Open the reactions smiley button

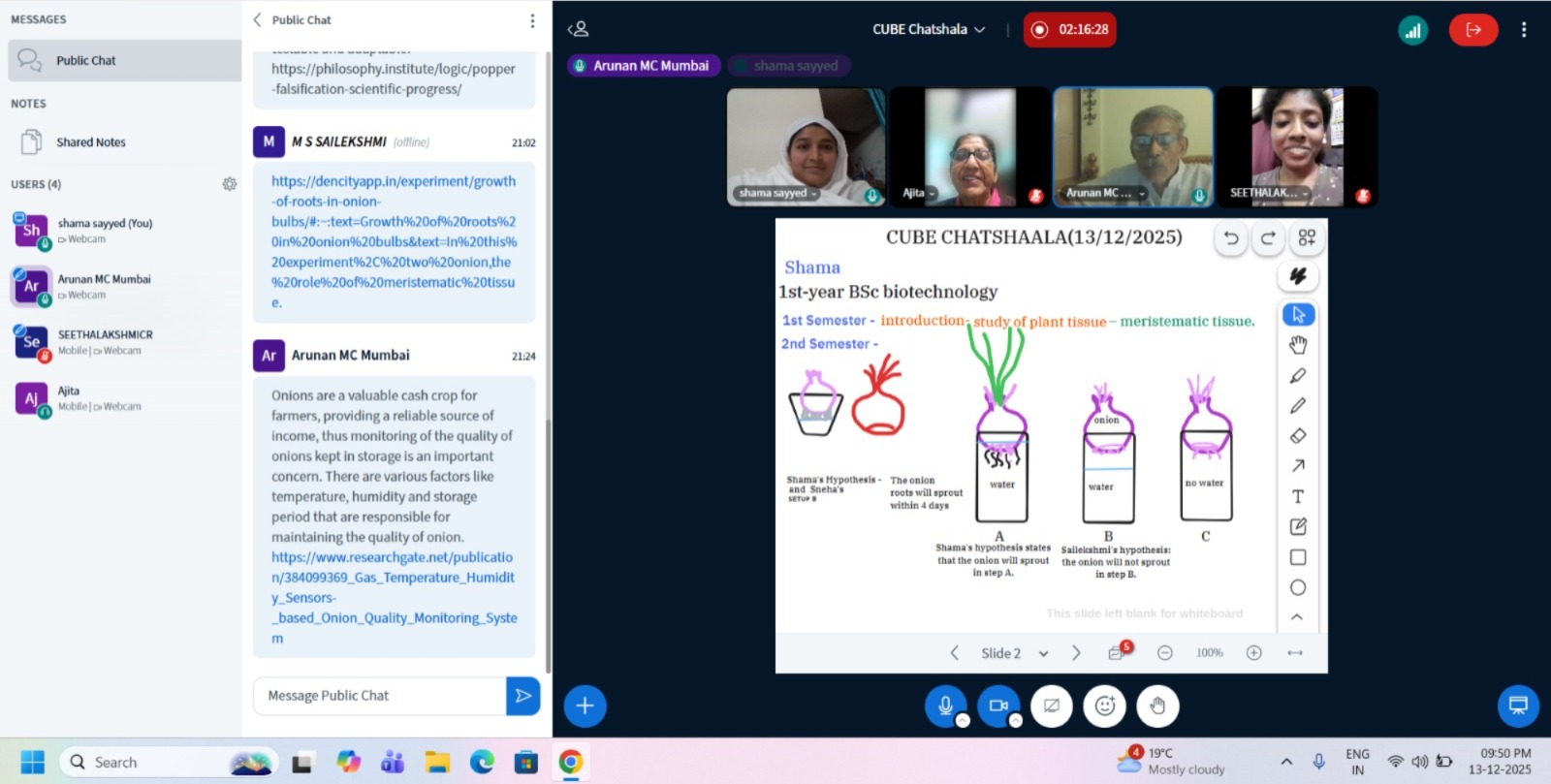click(1104, 706)
